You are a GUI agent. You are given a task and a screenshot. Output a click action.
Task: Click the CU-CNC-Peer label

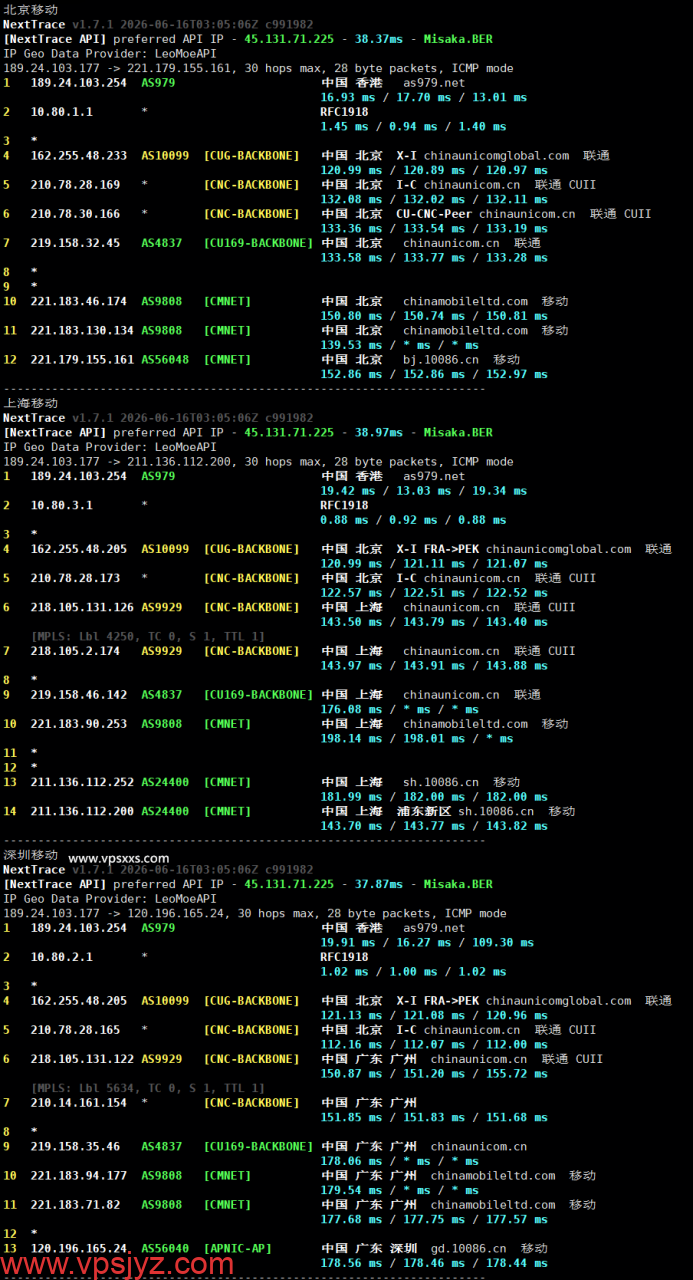tap(434, 214)
